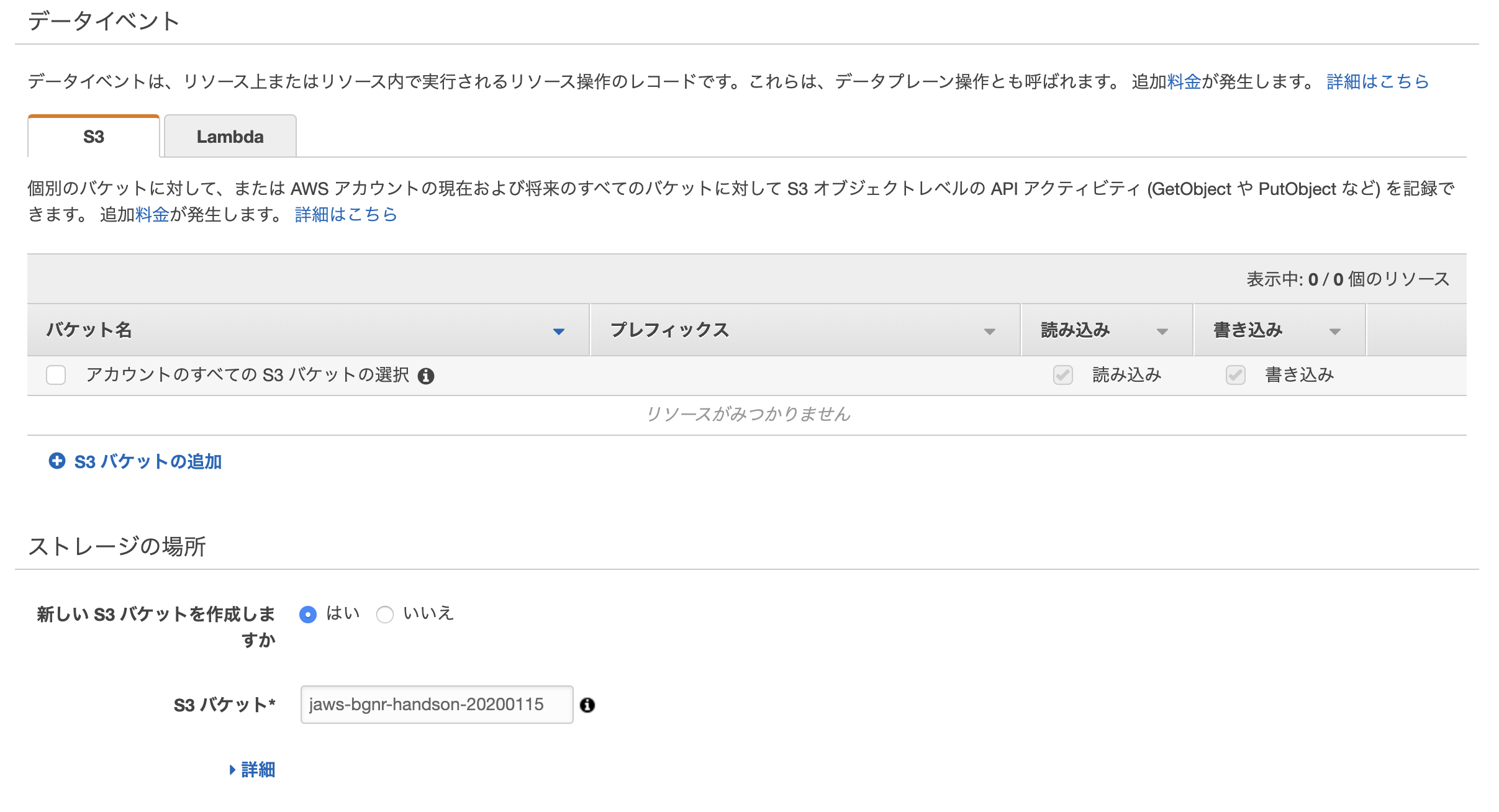Select the いいえ radio button
This screenshot has height=812, width=1499.
[385, 615]
